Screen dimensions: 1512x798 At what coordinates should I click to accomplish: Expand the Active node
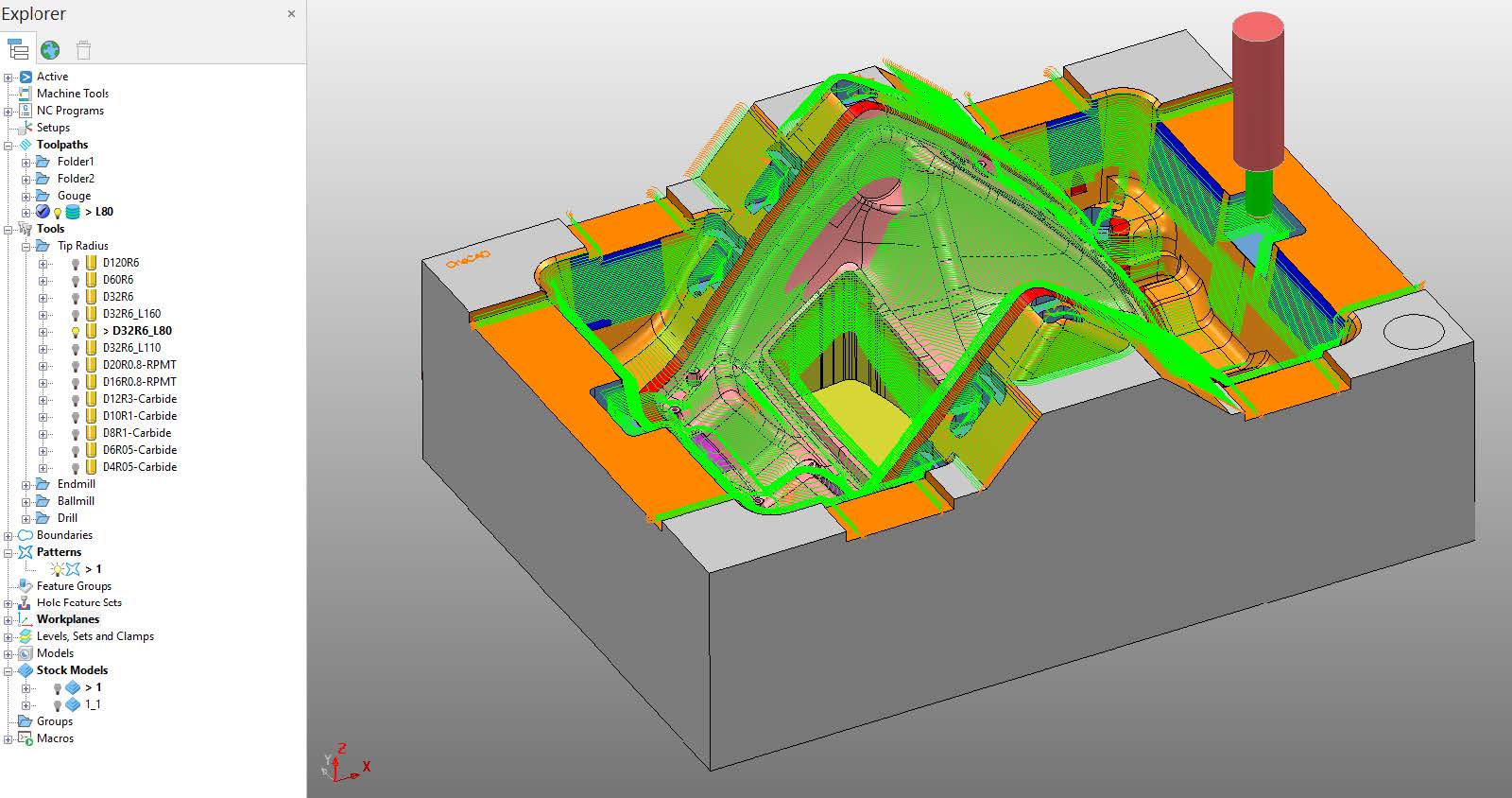click(9, 78)
